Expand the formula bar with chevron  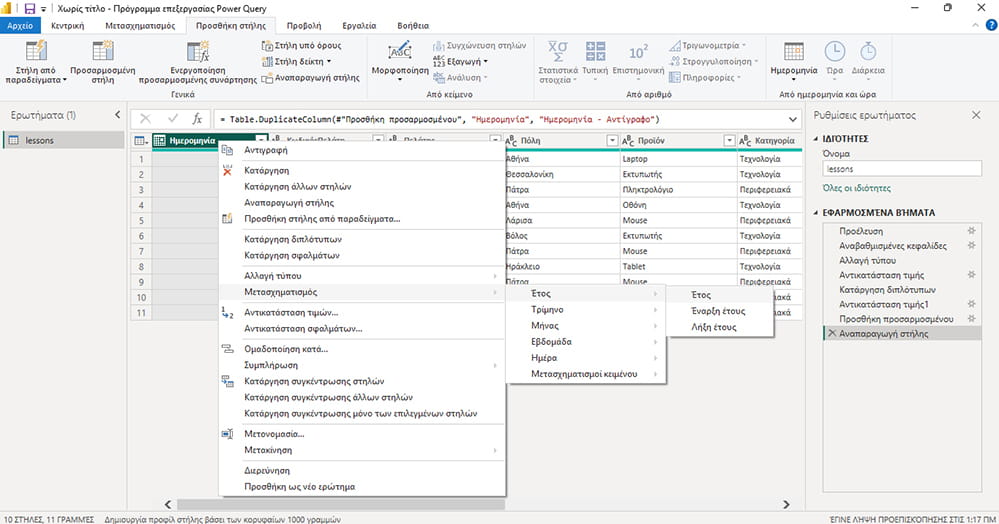click(793, 119)
